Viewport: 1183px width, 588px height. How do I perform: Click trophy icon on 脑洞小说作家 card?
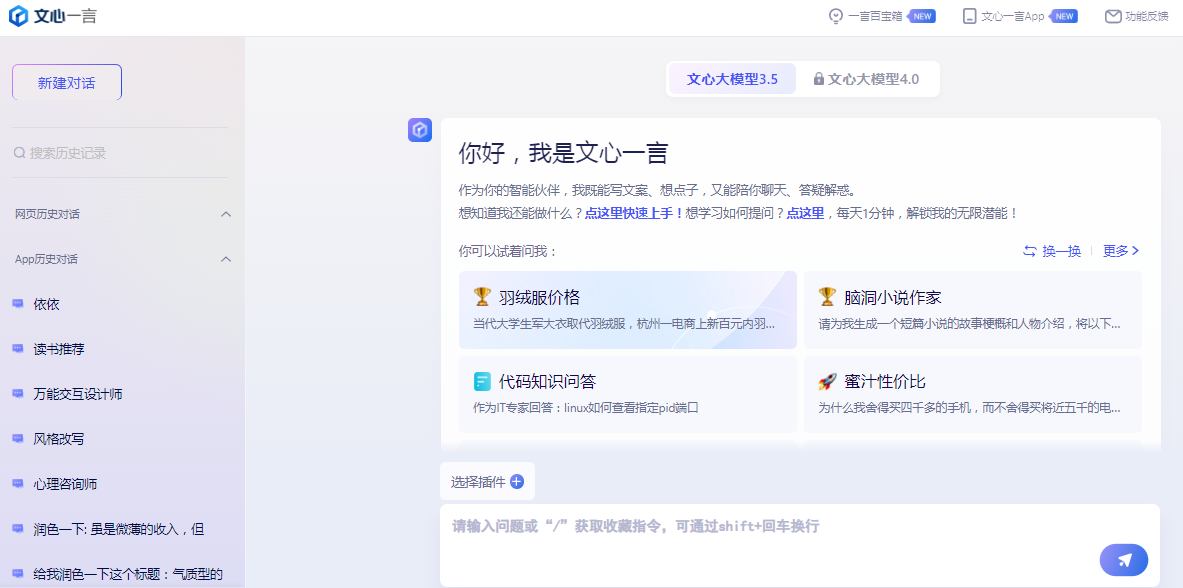(x=828, y=297)
